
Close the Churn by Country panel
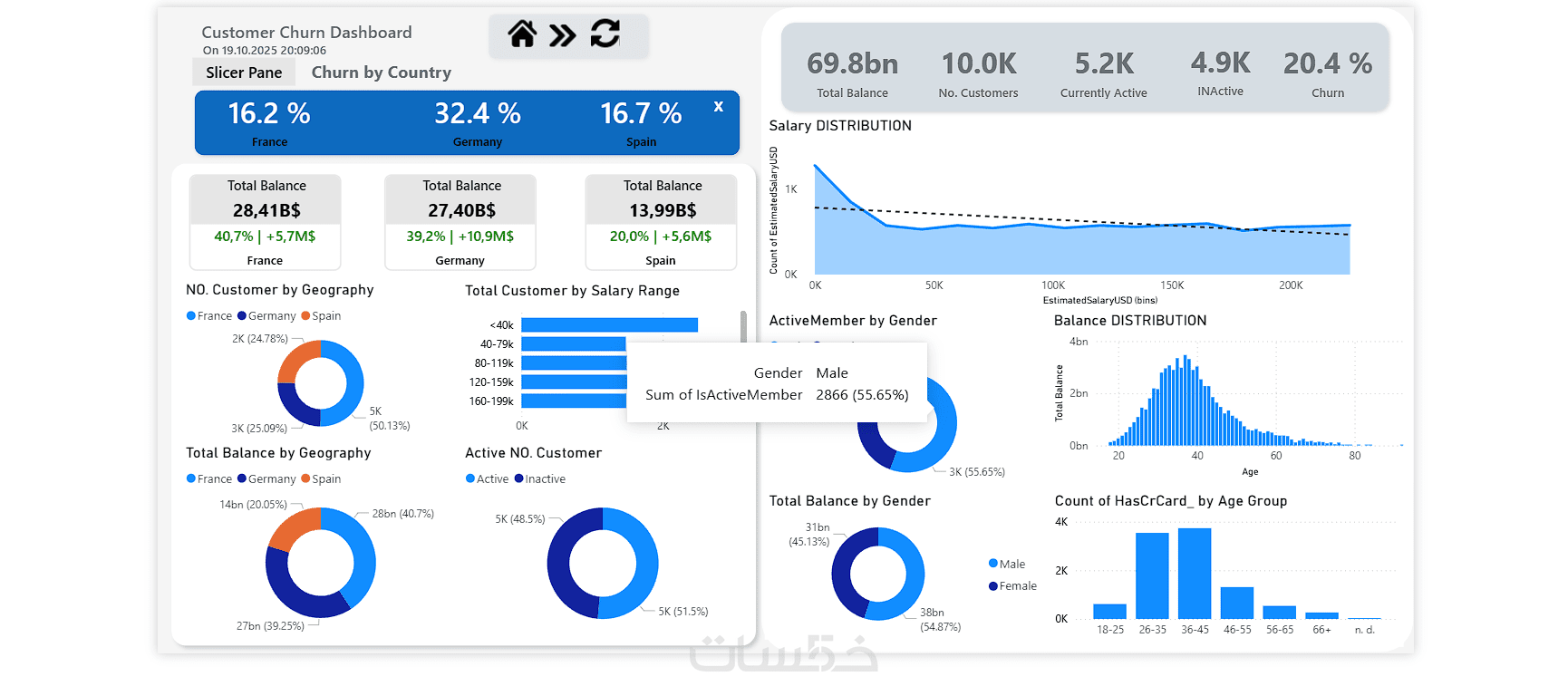pyautogui.click(x=719, y=106)
